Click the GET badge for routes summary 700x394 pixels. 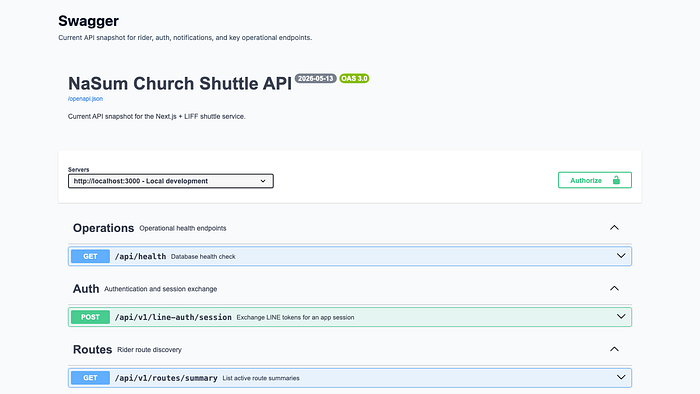(90, 378)
